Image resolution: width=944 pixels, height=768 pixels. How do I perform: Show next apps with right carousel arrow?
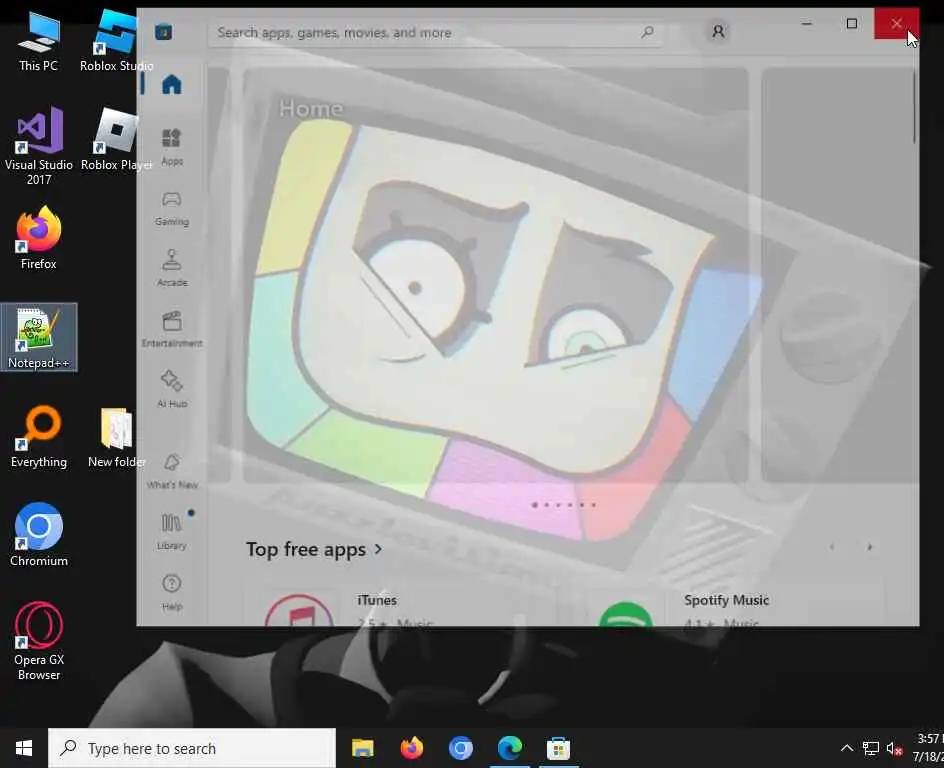[x=869, y=547]
